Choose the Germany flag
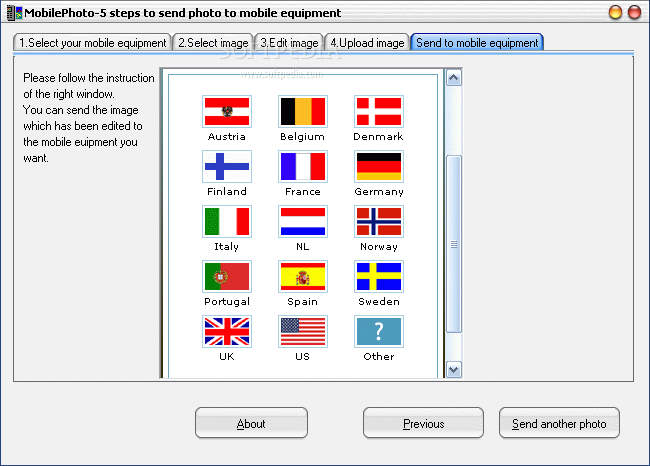This screenshot has height=466, width=650. pos(379,167)
